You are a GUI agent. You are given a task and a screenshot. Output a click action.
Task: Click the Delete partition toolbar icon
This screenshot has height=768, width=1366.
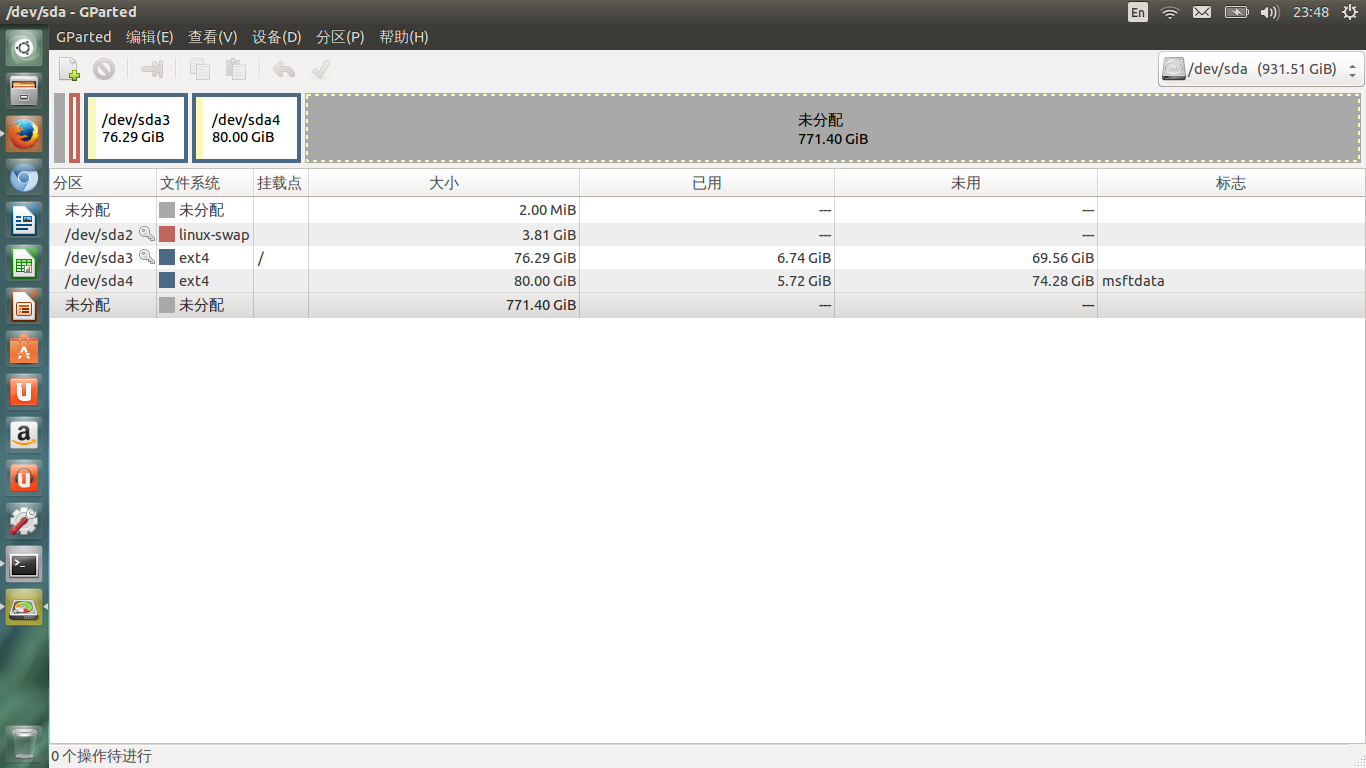(x=104, y=69)
